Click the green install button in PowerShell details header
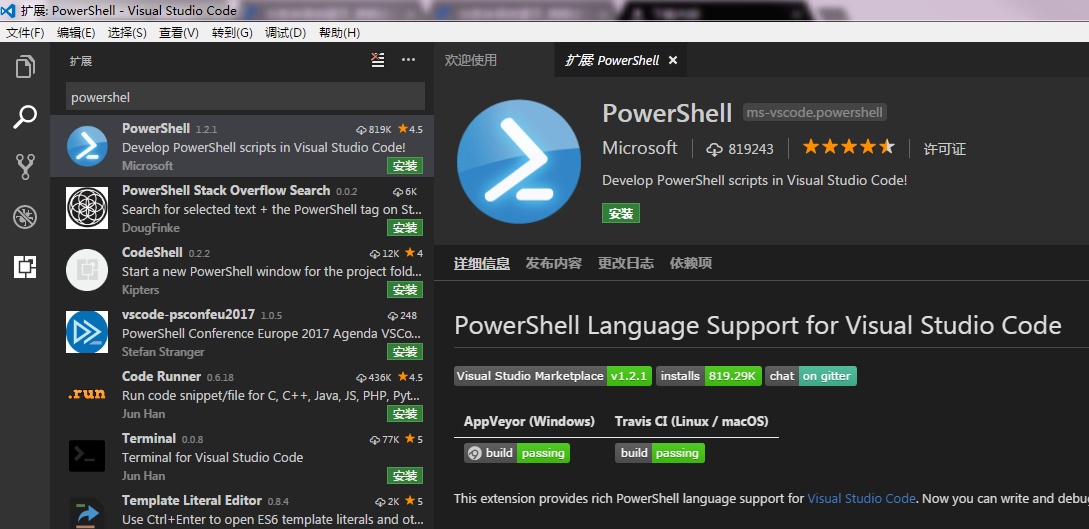Image resolution: width=1089 pixels, height=529 pixels. [x=621, y=214]
